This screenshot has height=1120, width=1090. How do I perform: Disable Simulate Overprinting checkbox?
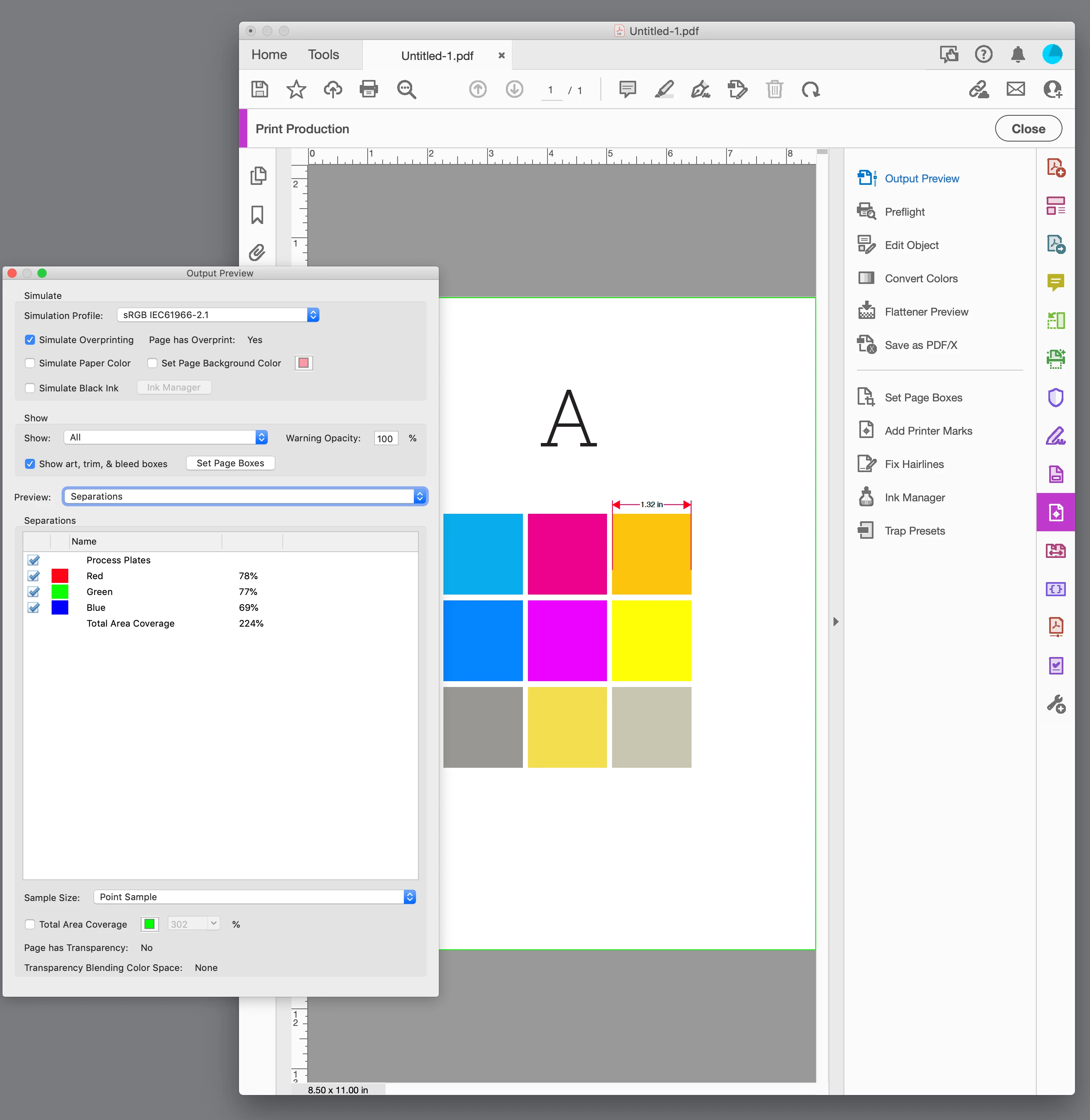(x=30, y=340)
